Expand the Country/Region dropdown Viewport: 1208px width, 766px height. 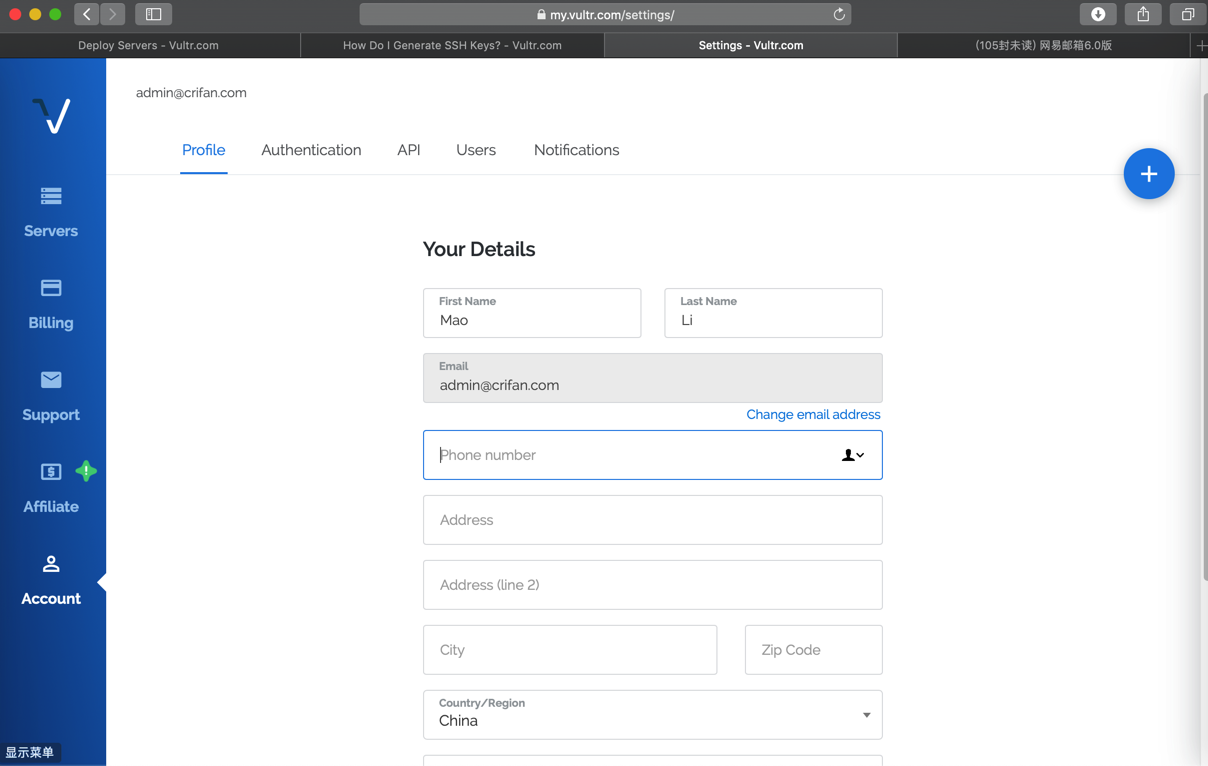tap(866, 715)
